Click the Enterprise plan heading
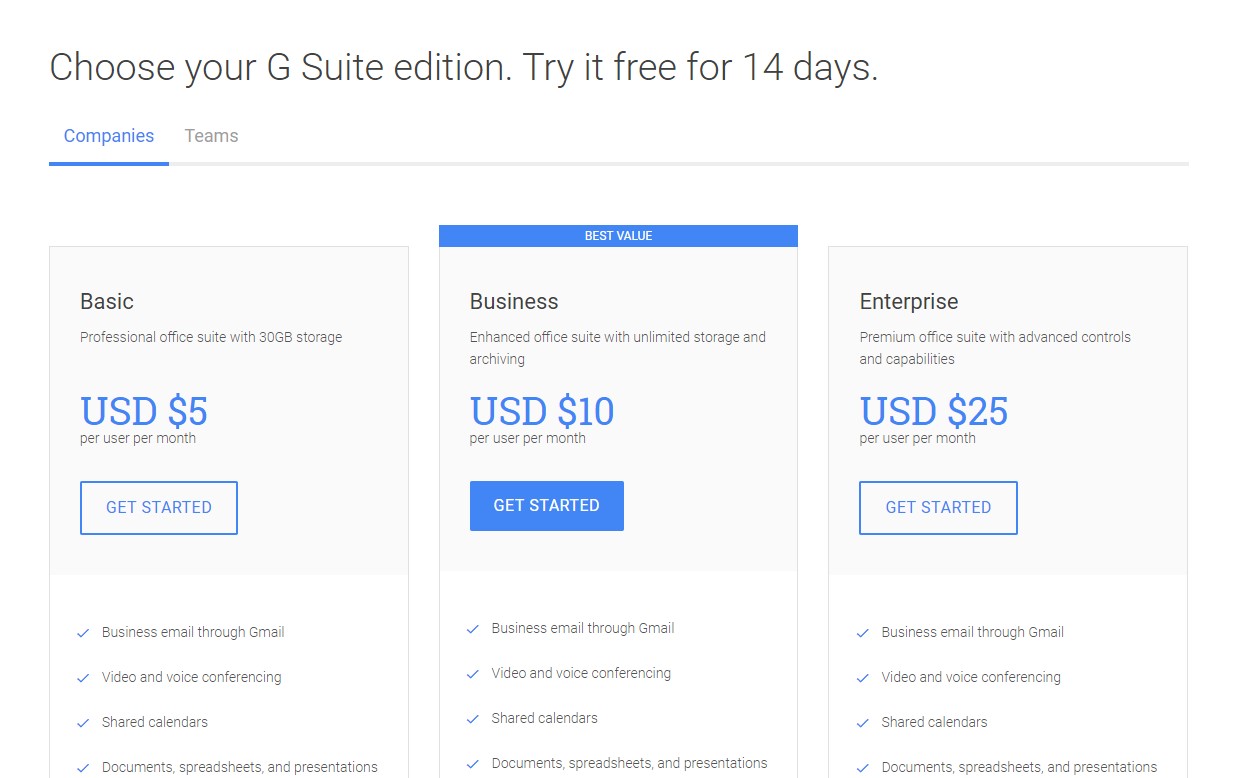 909,302
